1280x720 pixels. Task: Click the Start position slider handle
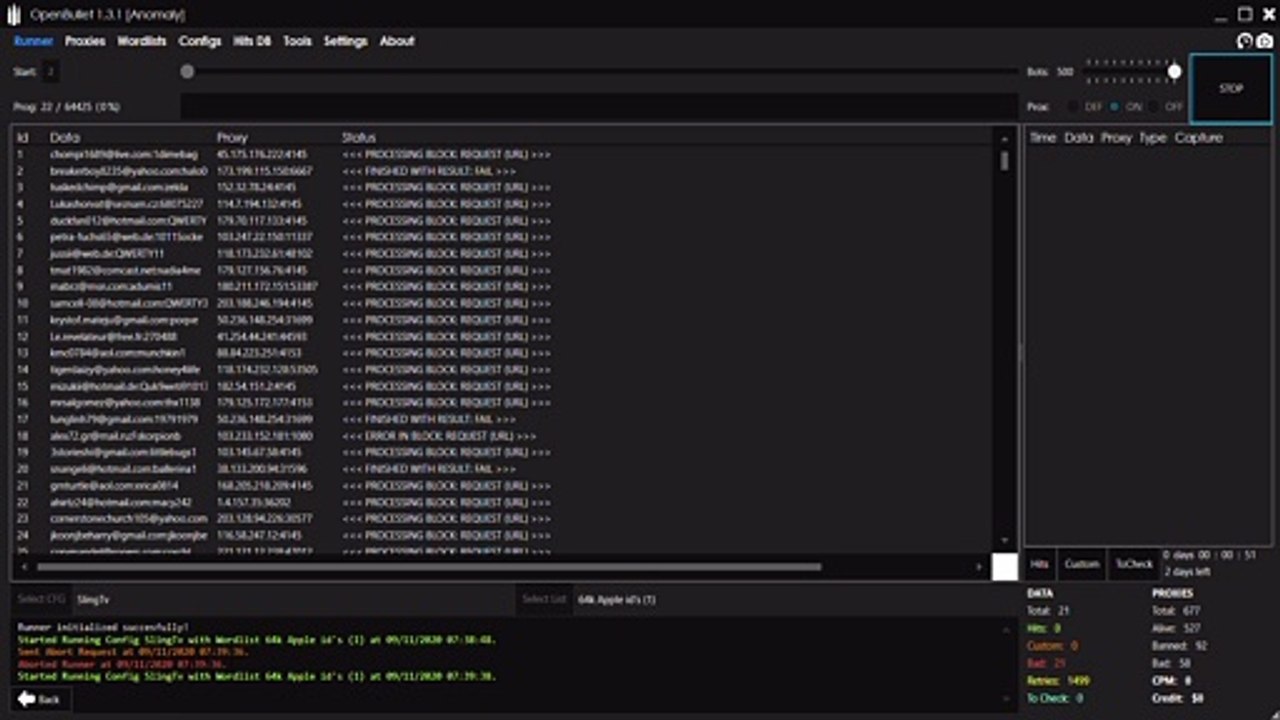point(187,71)
